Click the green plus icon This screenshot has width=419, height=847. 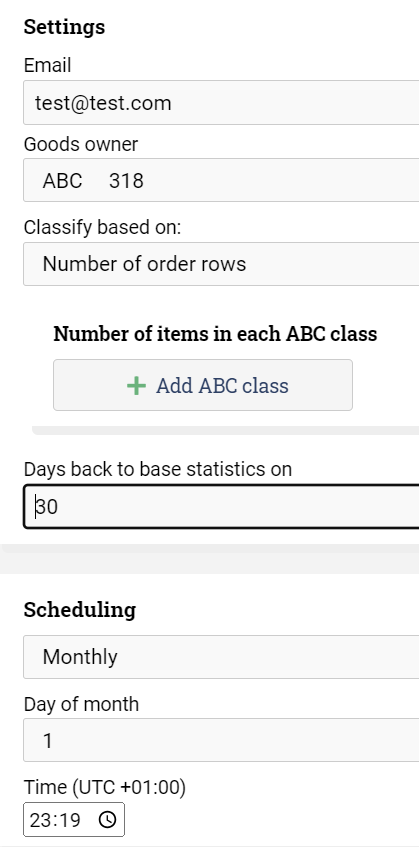[x=136, y=386]
